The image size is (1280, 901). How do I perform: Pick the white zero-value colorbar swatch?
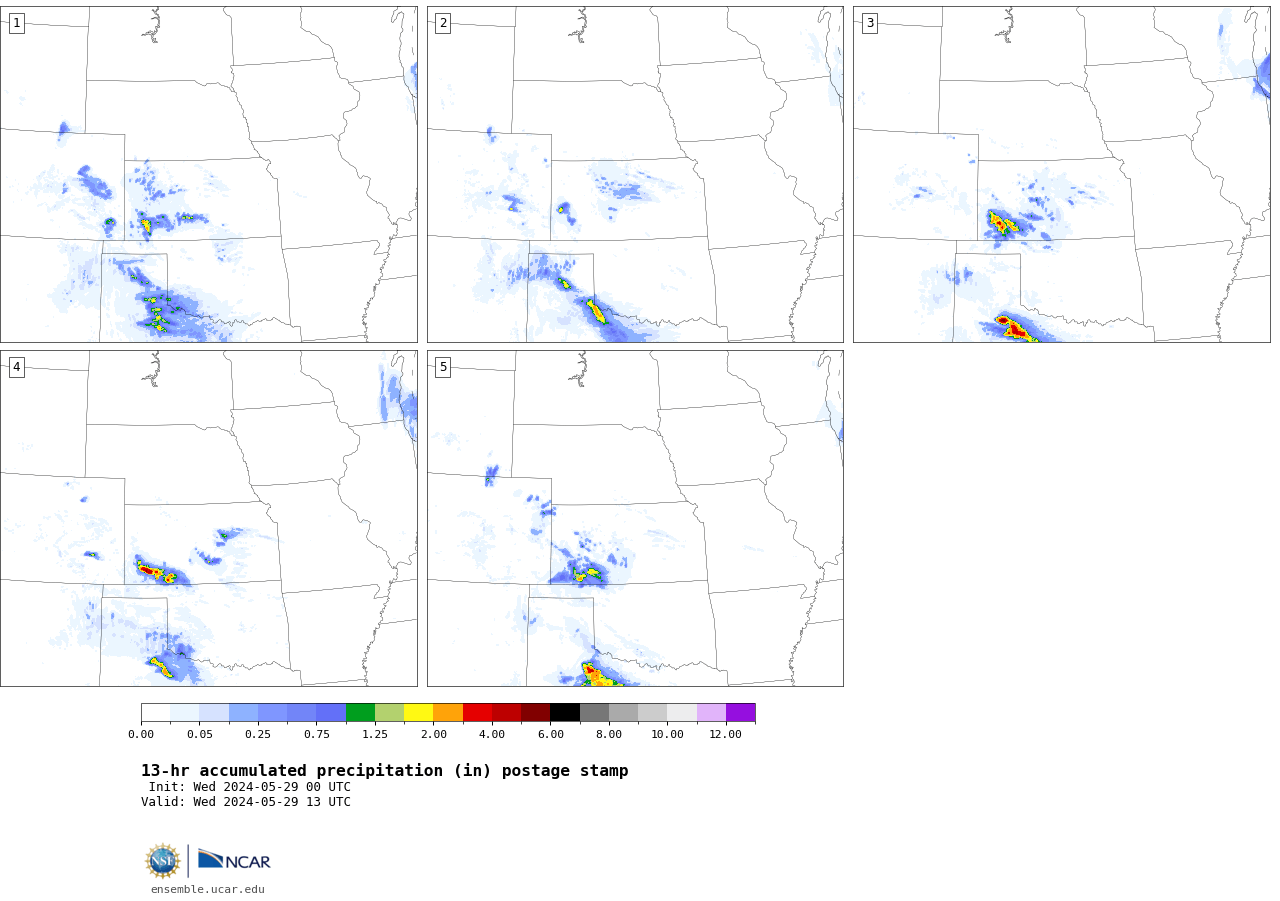point(156,713)
